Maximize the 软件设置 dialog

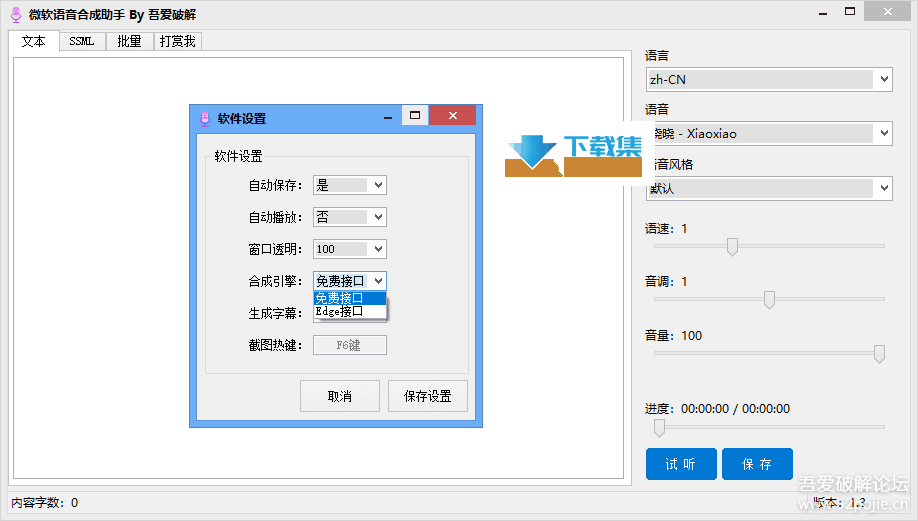415,115
